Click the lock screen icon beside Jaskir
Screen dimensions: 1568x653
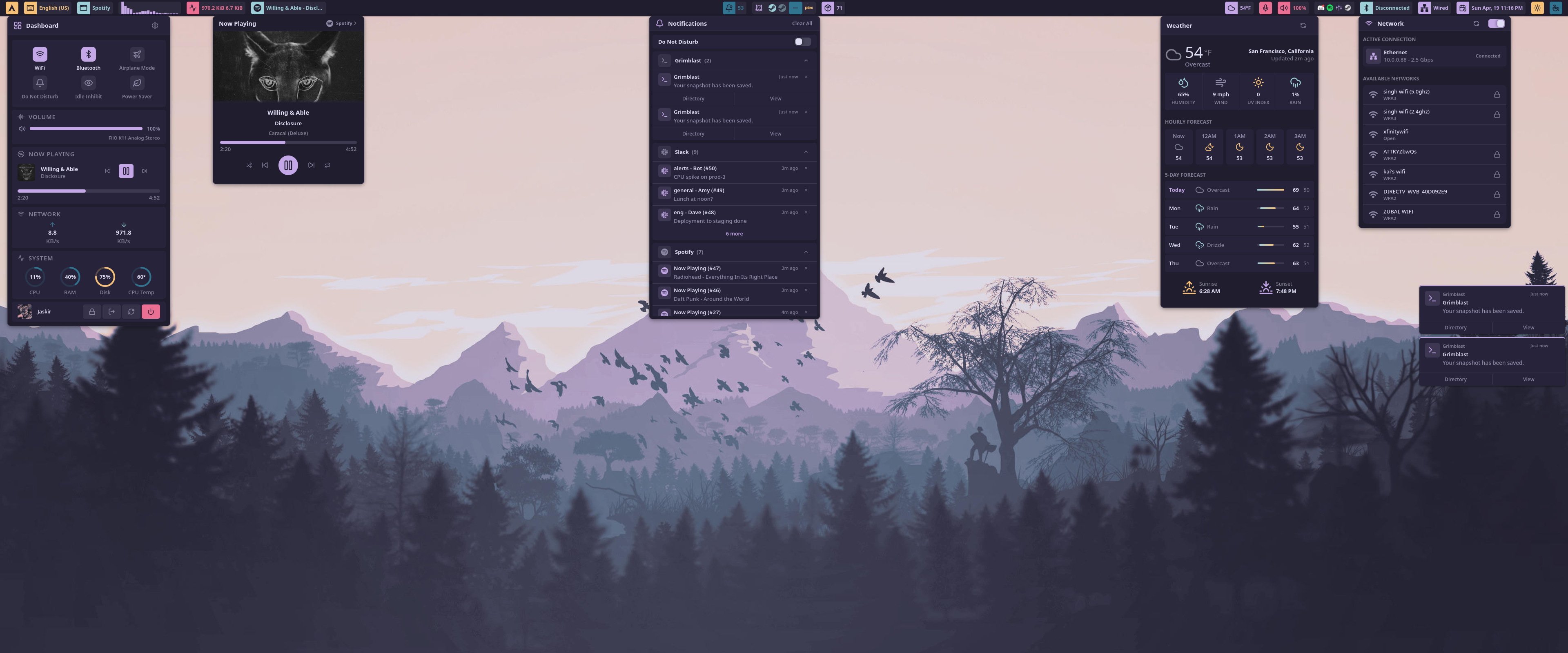(92, 311)
